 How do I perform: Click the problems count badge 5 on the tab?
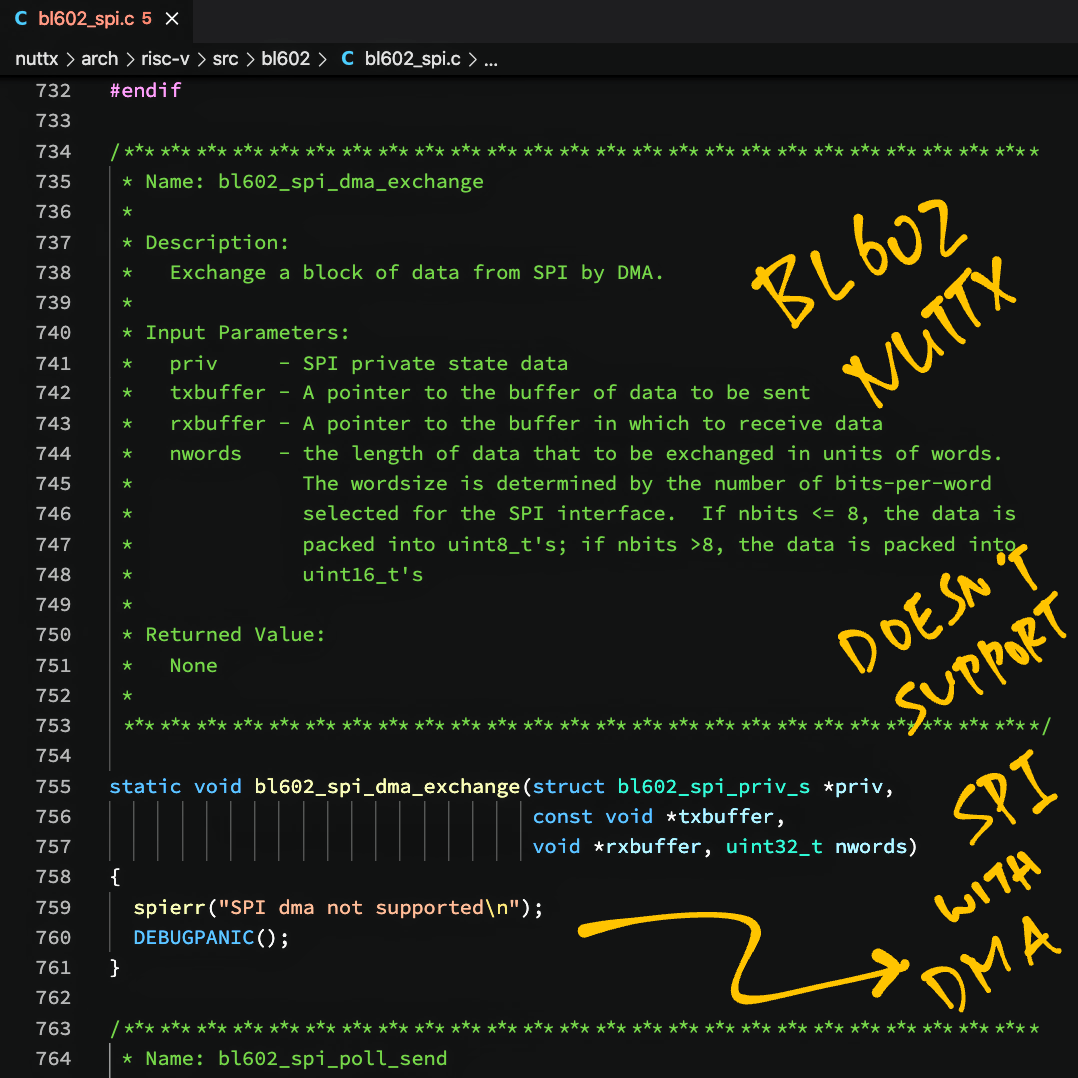[146, 19]
